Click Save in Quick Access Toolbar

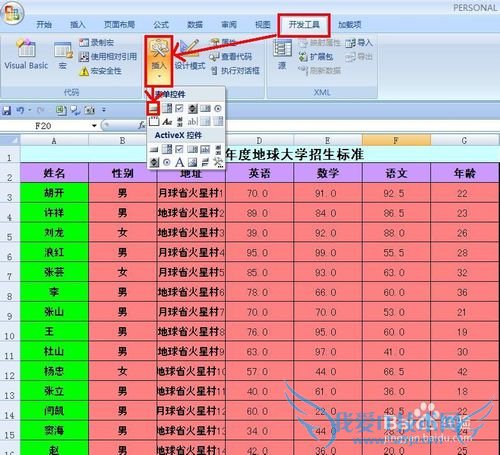7,110
